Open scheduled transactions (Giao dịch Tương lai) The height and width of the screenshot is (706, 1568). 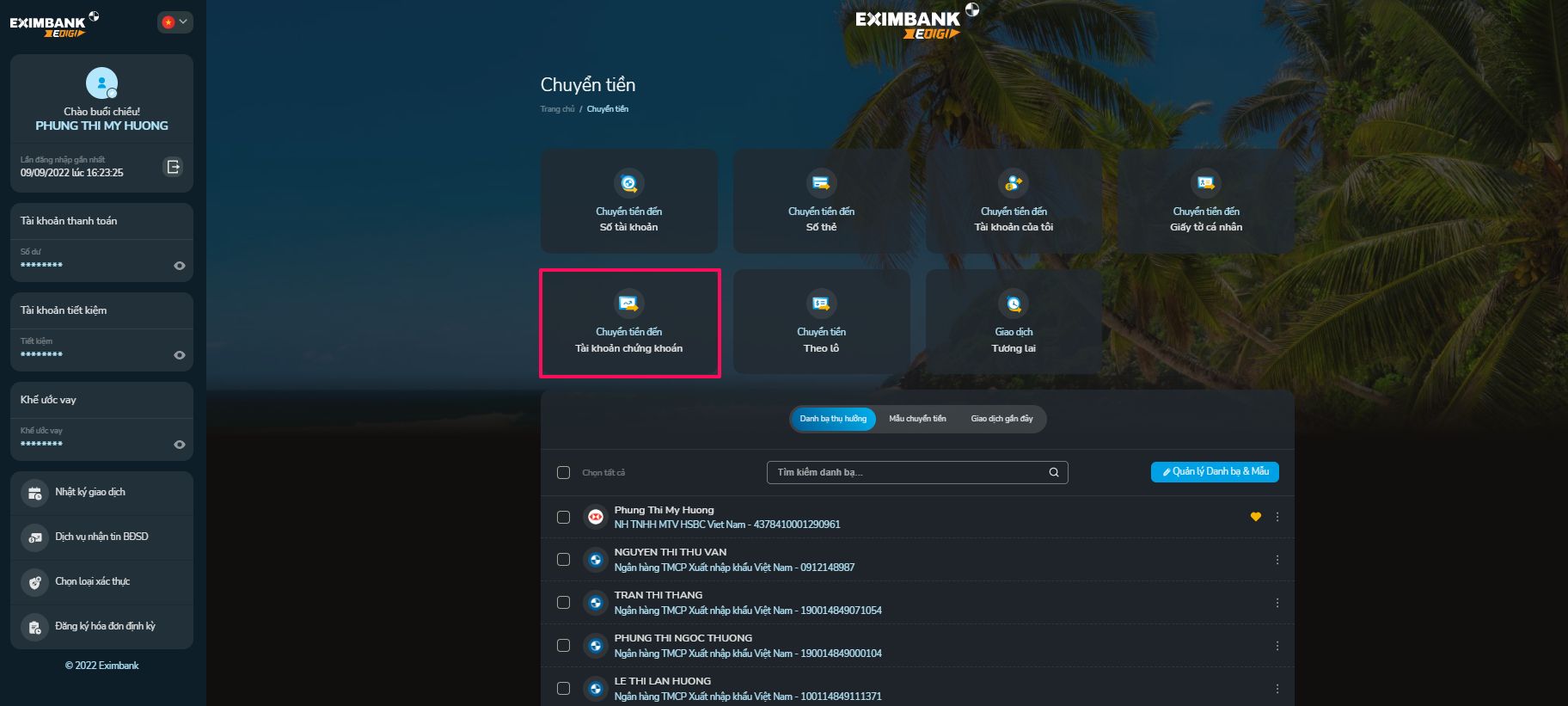coord(1014,322)
